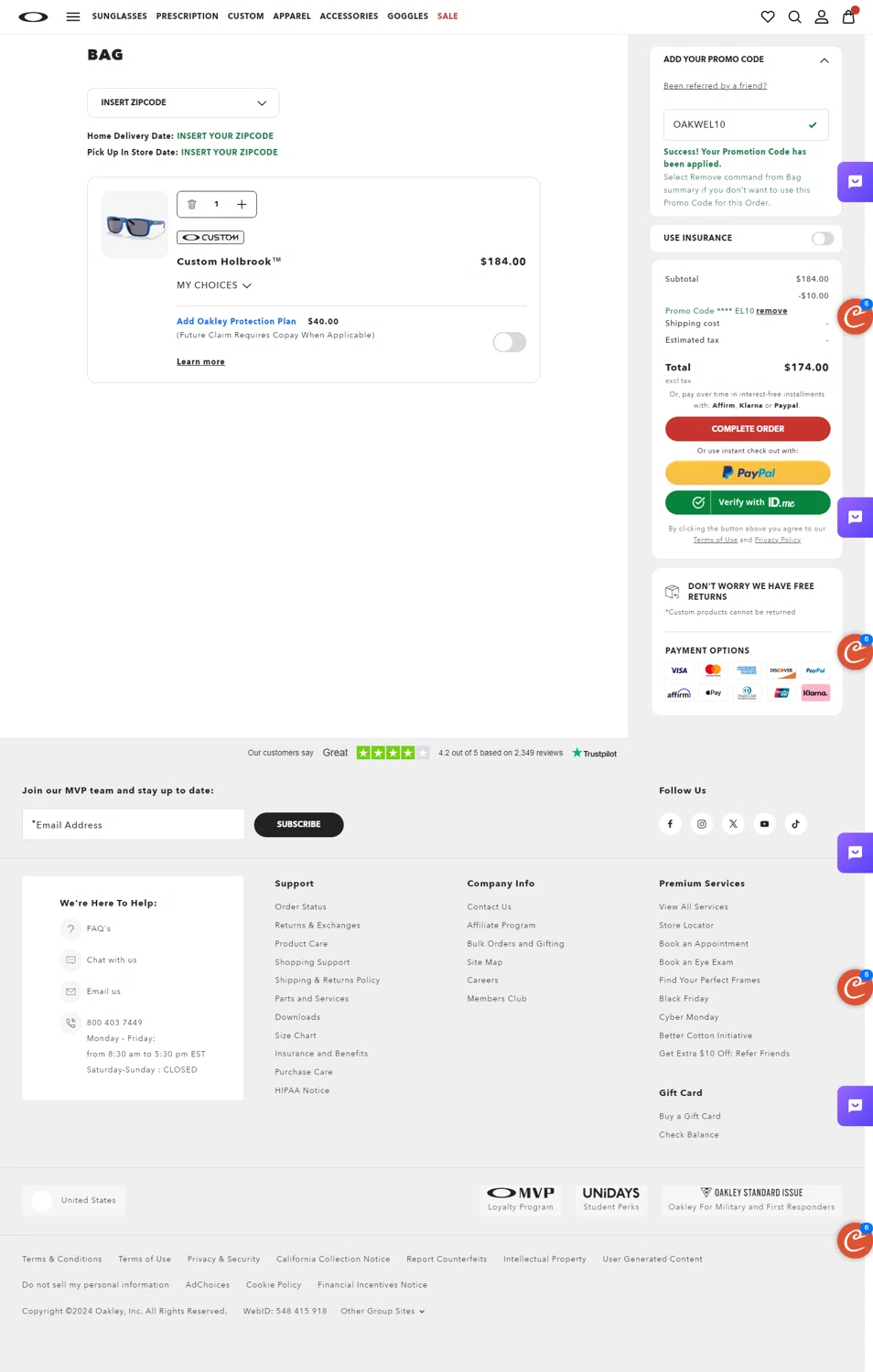Click the Apple Pay payment icon

(713, 693)
